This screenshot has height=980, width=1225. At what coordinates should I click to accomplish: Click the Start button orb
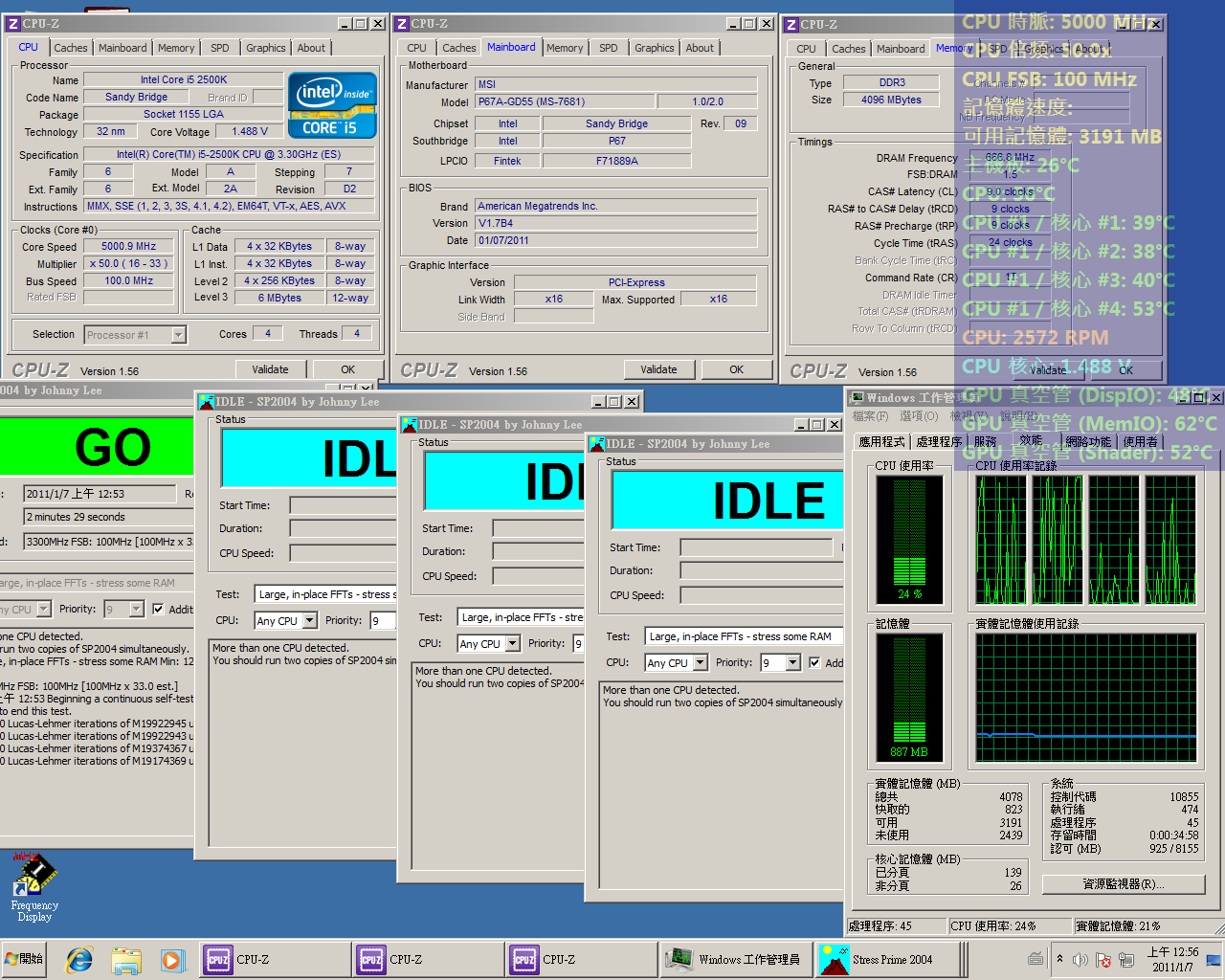point(24,959)
